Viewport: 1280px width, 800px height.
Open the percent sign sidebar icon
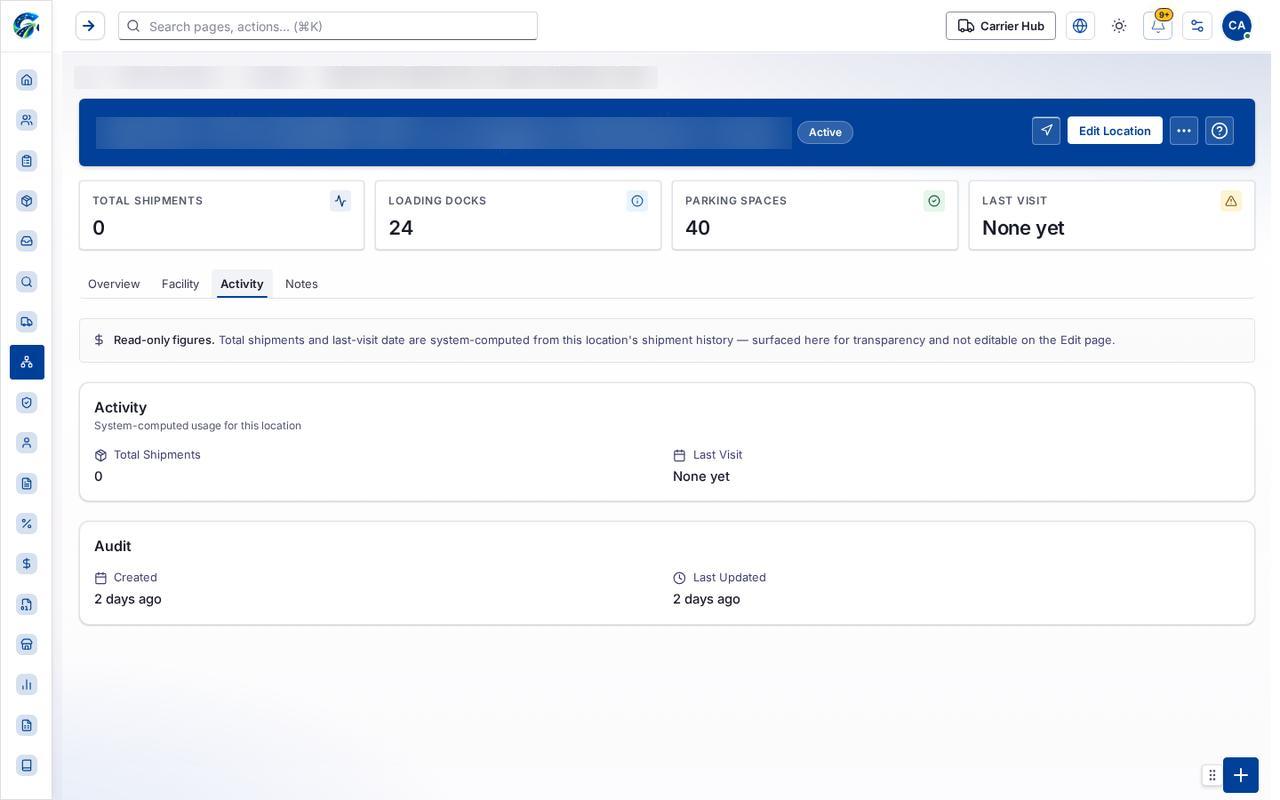coord(27,524)
